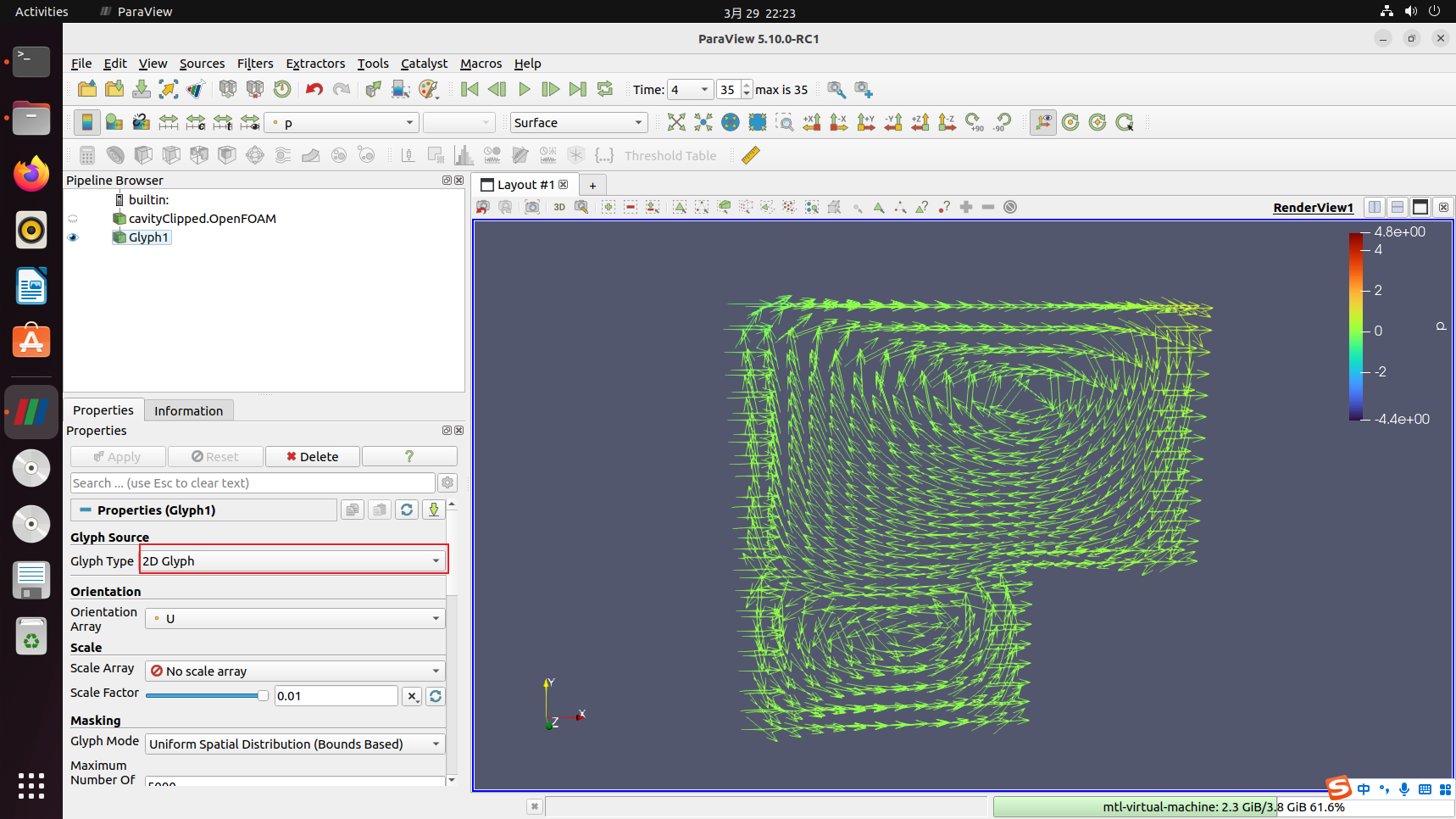Open Show Applications grid in dock
This screenshot has height=819, width=1456.
[x=31, y=785]
